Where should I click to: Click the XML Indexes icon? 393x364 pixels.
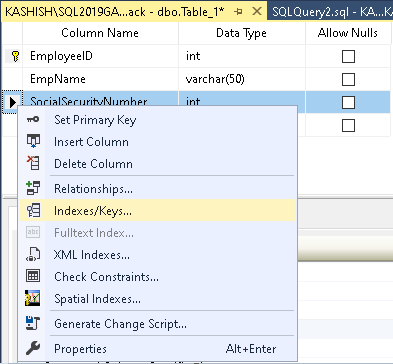coord(33,254)
